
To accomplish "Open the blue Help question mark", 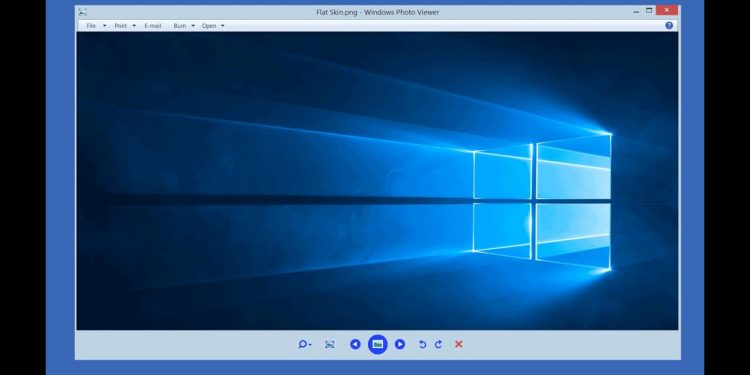I will 669,26.
